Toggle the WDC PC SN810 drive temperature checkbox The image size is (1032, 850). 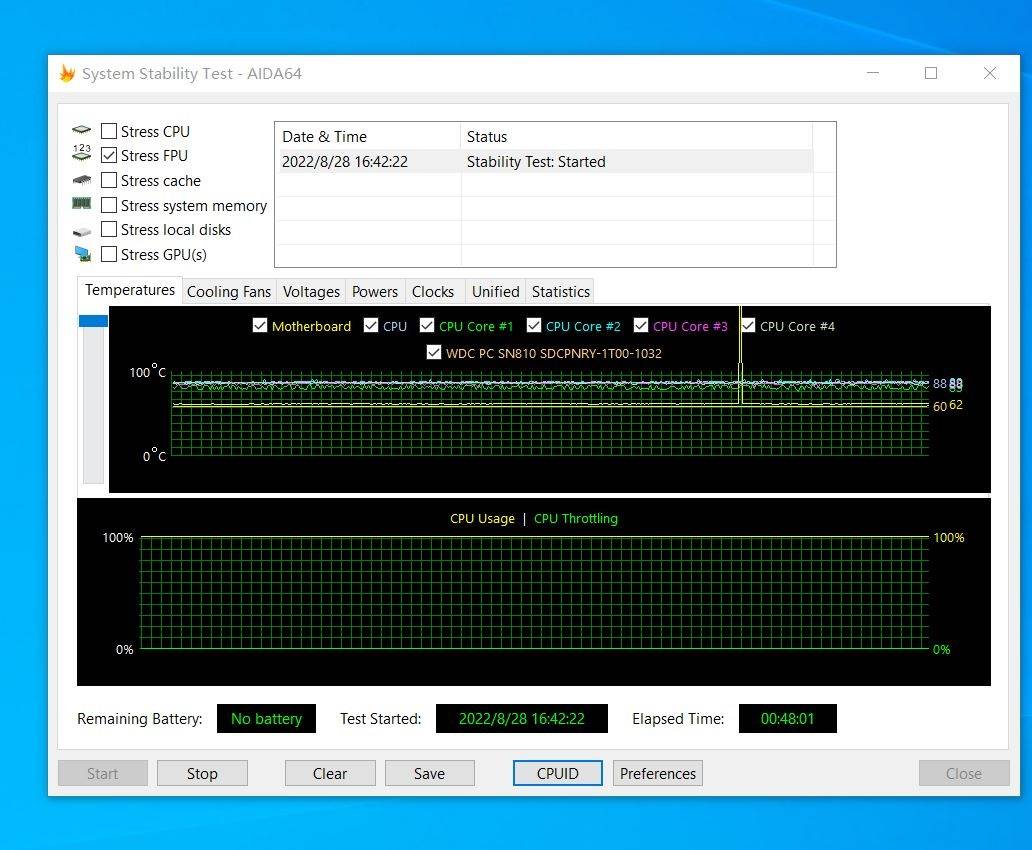[x=434, y=353]
